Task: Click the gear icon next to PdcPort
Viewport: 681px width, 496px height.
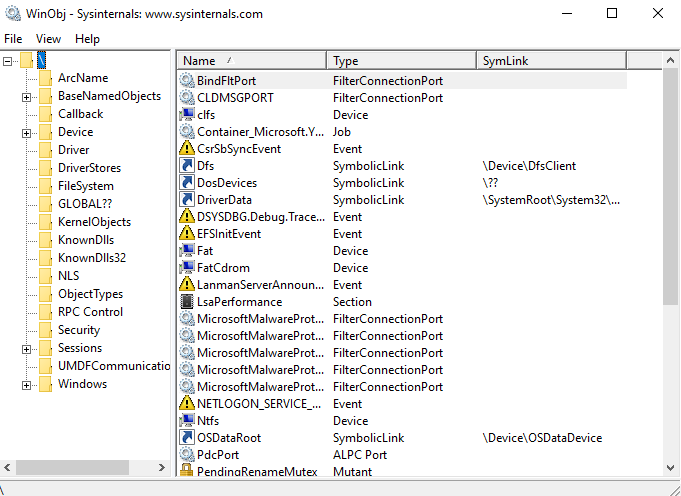Action: [x=187, y=454]
